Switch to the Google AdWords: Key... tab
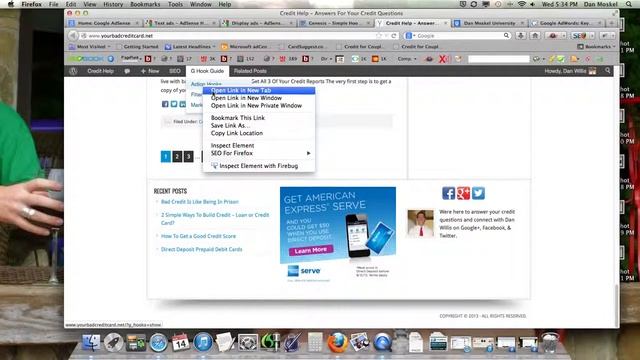 click(567, 23)
